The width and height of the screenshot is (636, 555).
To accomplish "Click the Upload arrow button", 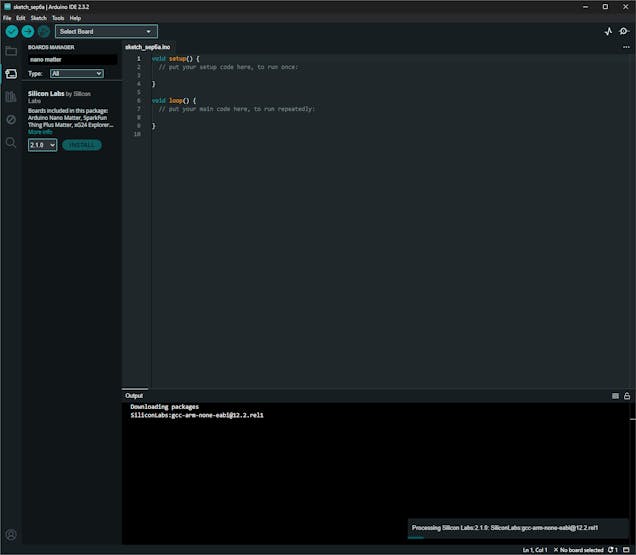I will pyautogui.click(x=28, y=31).
